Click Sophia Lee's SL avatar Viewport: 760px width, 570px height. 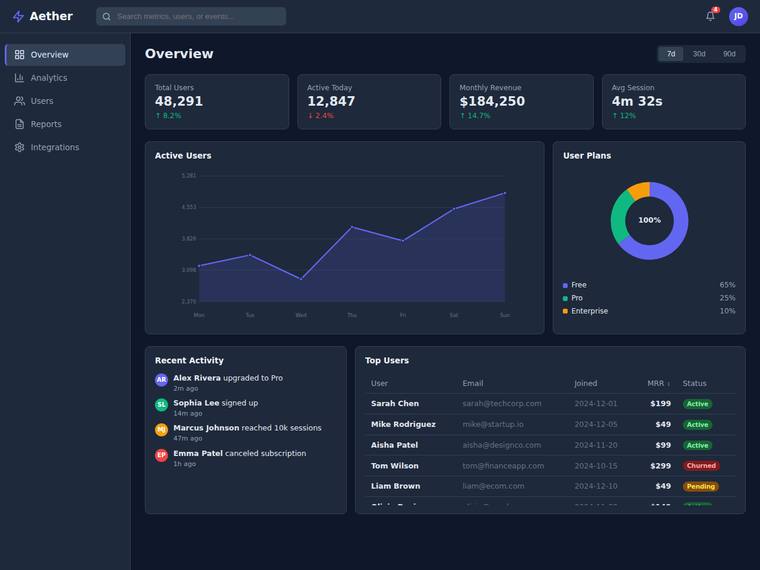[x=161, y=405]
